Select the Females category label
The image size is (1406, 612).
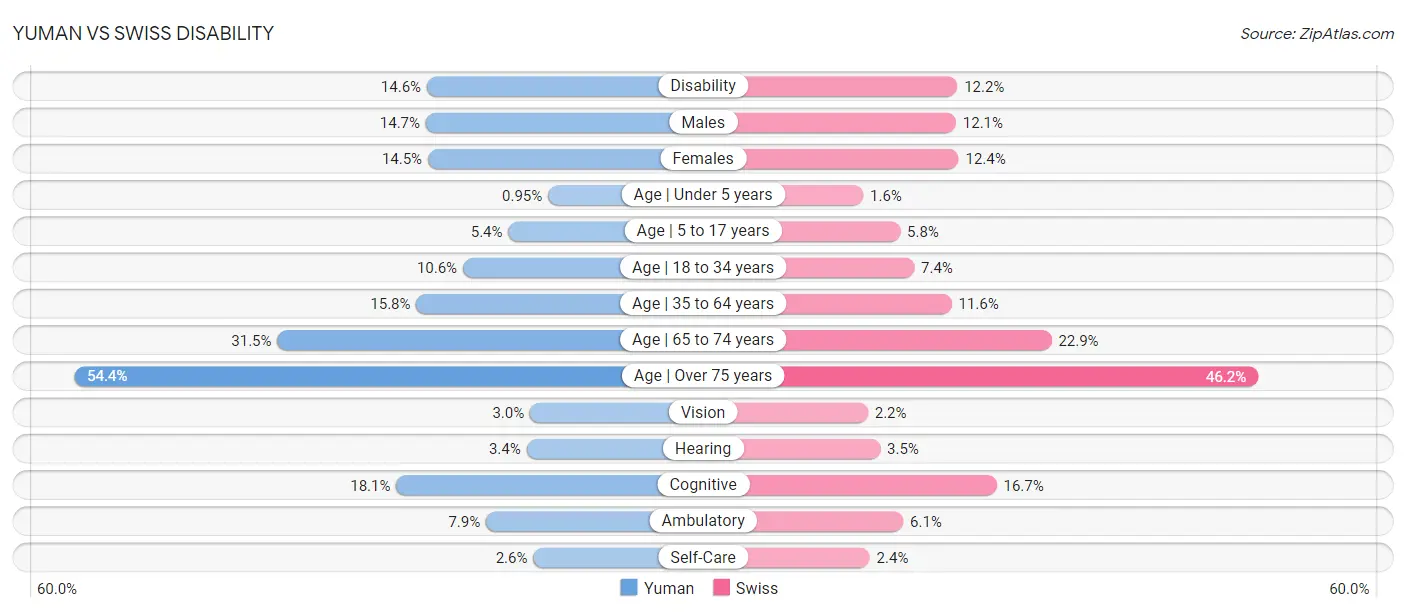703,158
